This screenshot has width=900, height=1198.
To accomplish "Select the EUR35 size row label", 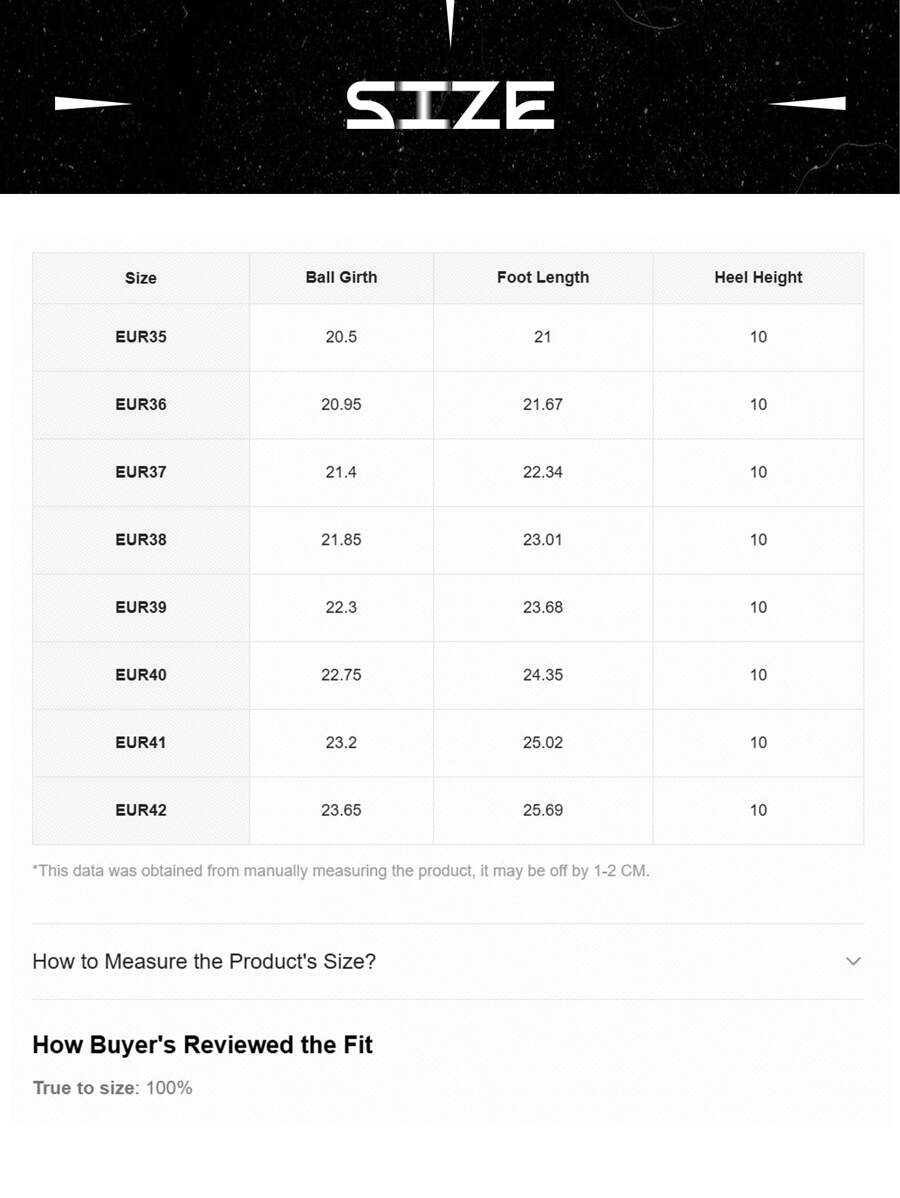I will pos(141,337).
